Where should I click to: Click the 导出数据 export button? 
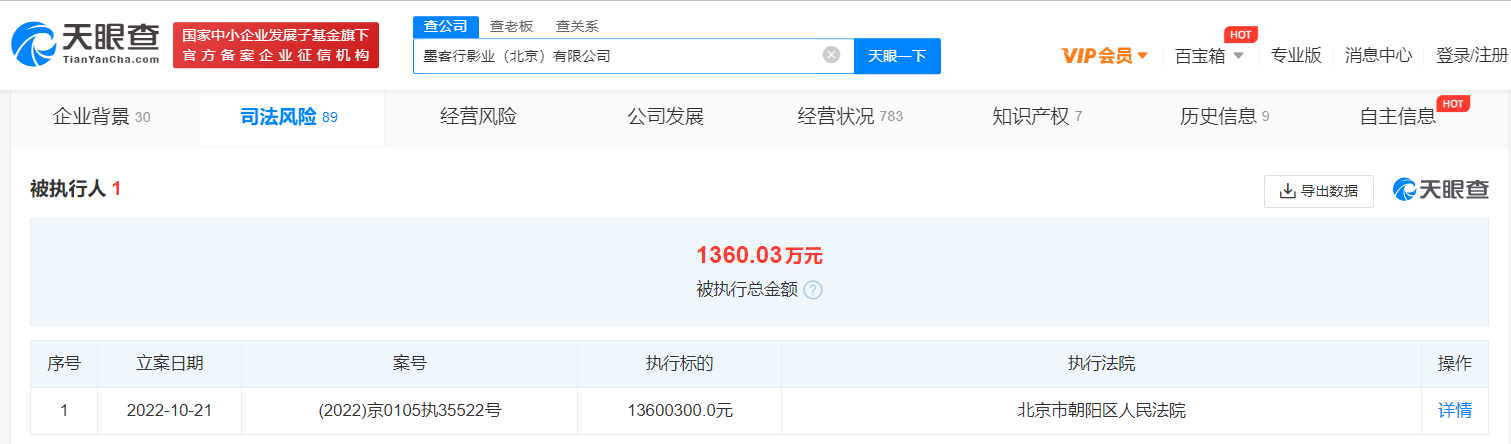pos(1319,191)
